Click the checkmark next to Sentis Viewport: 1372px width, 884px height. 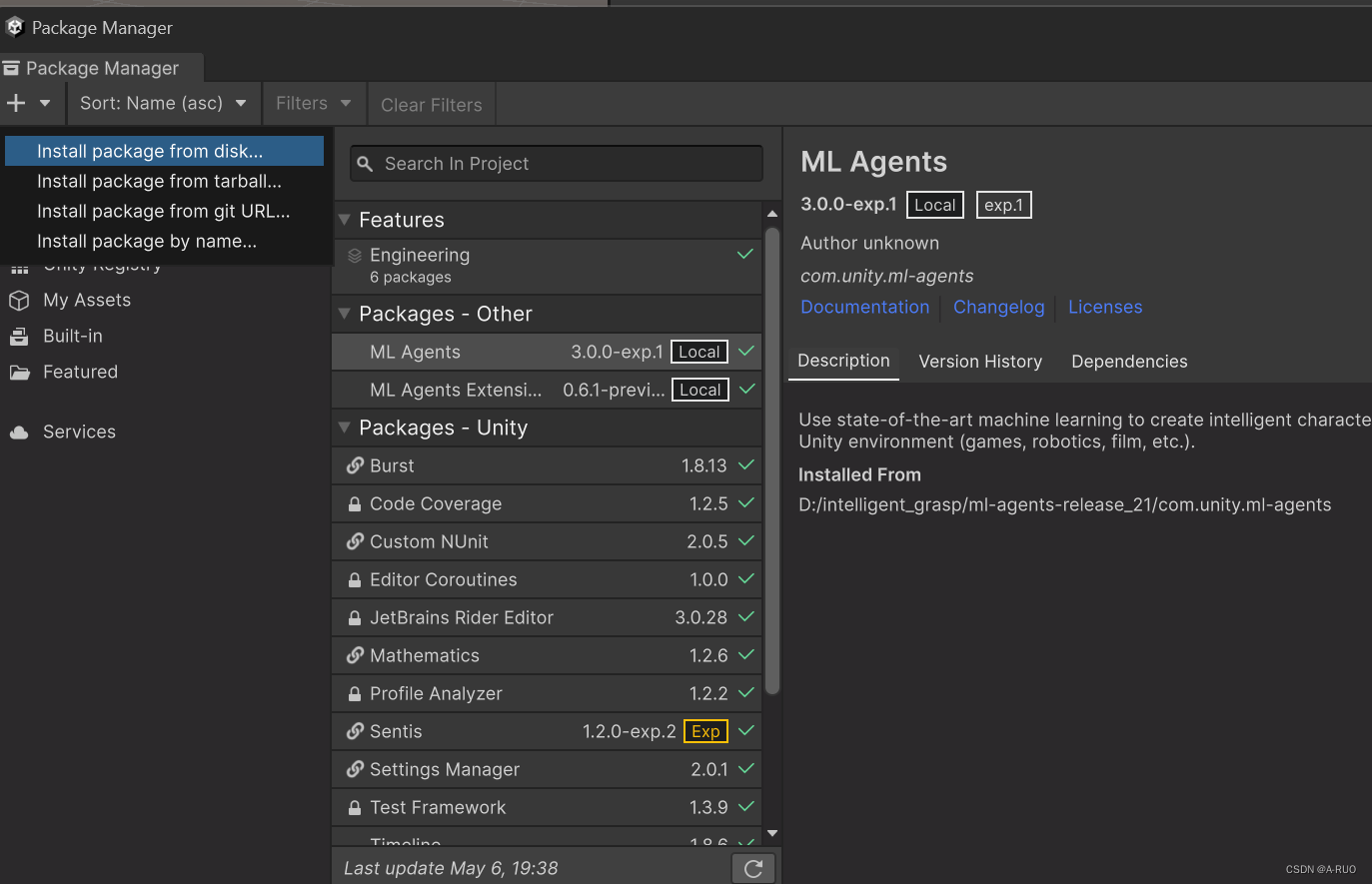pos(745,730)
